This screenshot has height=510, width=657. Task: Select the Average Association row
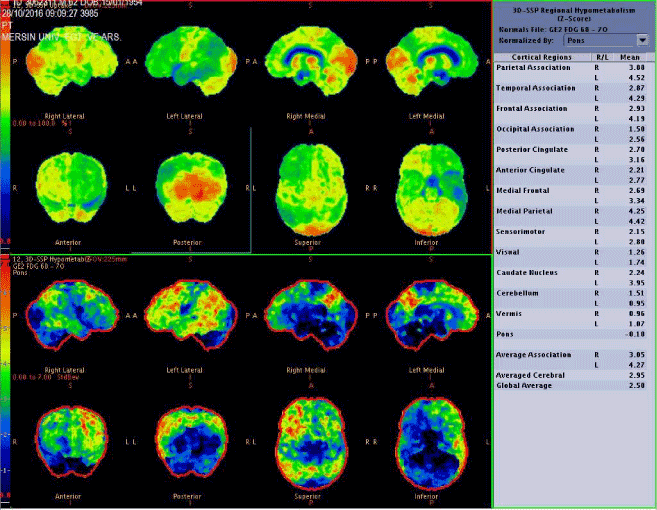[x=535, y=354]
